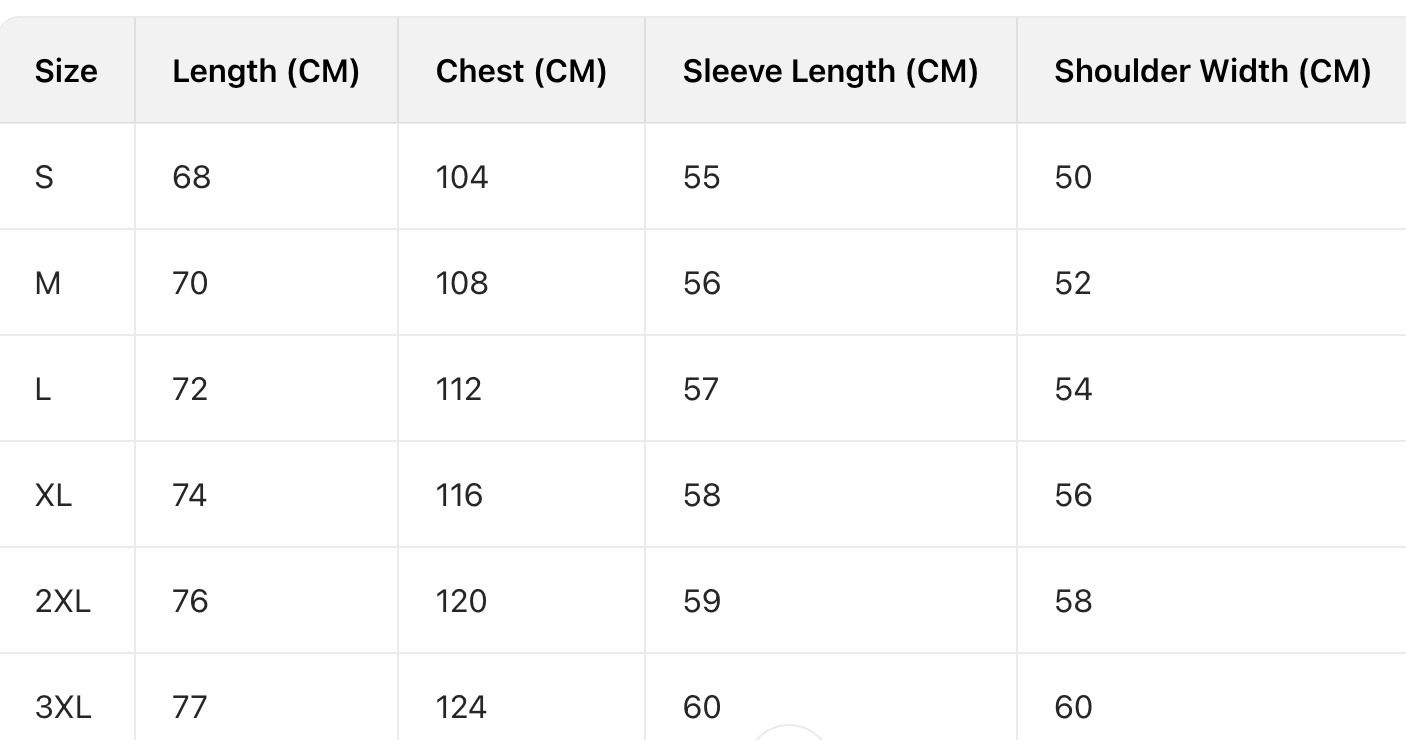The width and height of the screenshot is (1406, 740).
Task: Select the Length (CM) column header
Action: tap(265, 71)
